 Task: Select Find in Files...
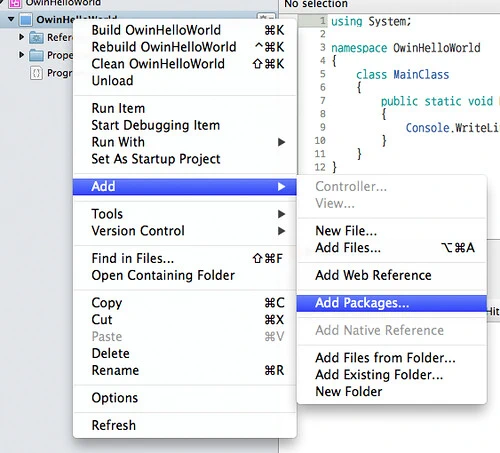185,258
